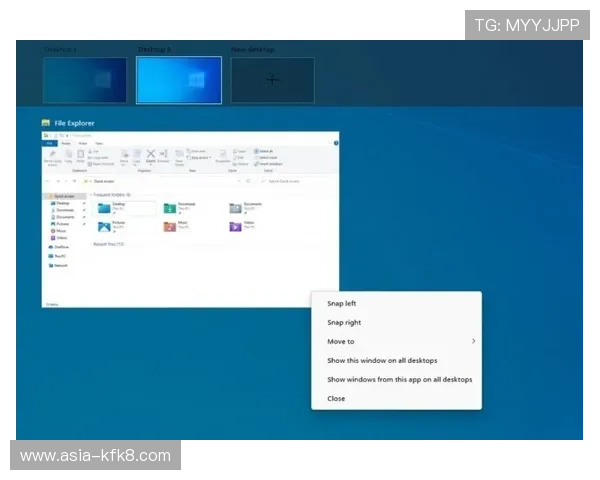Toggle Show this window on all desktops
This screenshot has height=480, width=600.
click(382, 361)
